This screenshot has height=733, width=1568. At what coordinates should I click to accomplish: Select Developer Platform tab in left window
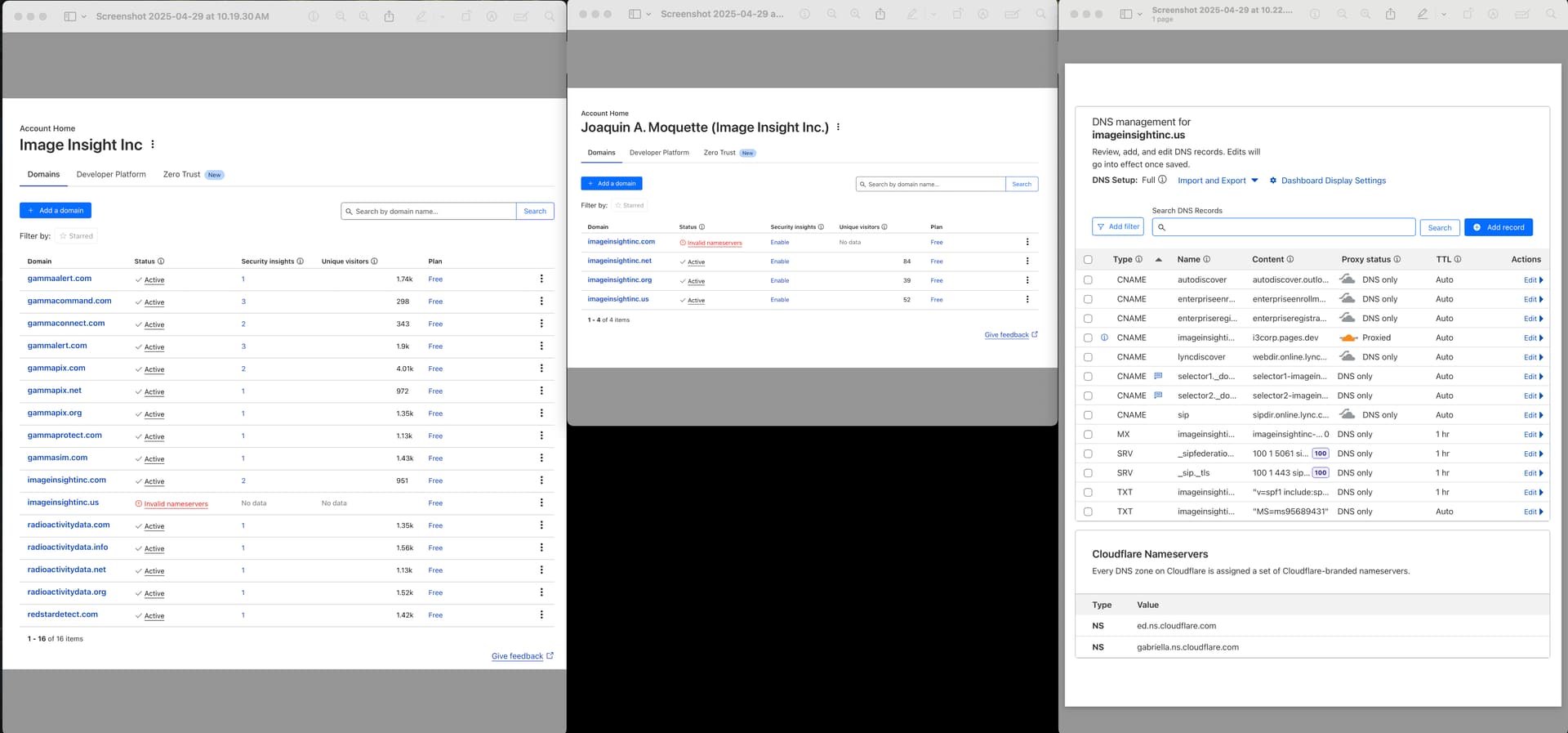pos(111,174)
